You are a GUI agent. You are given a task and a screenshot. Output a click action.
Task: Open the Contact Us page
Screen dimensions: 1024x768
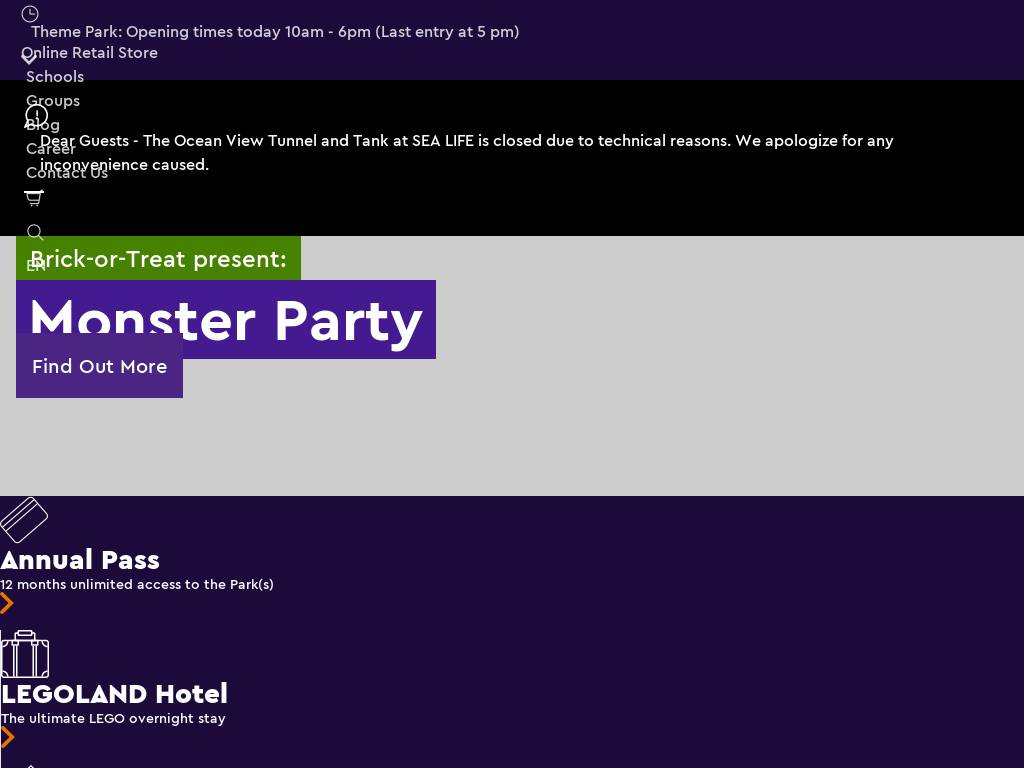pos(67,173)
